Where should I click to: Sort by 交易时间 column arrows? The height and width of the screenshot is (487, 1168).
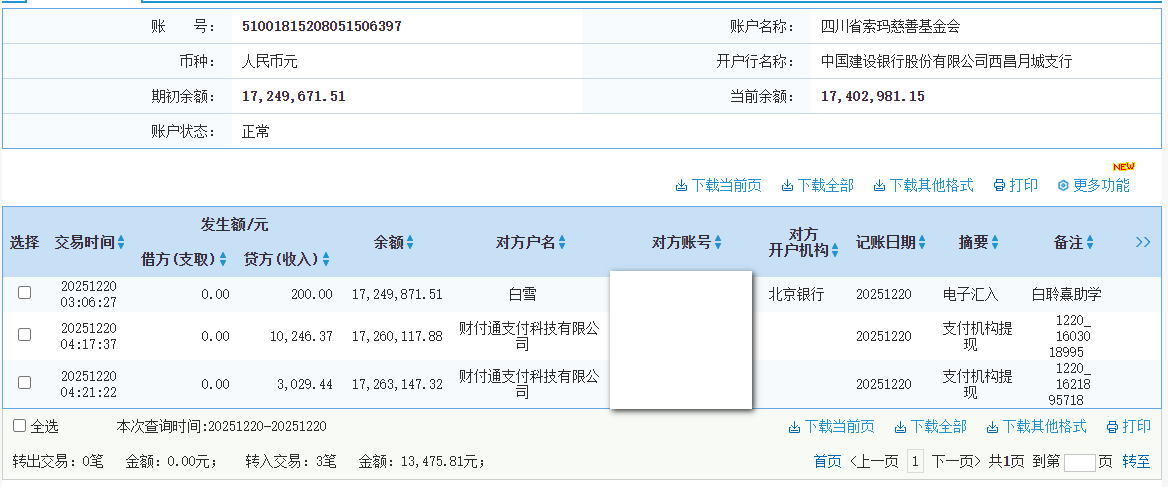coord(121,242)
